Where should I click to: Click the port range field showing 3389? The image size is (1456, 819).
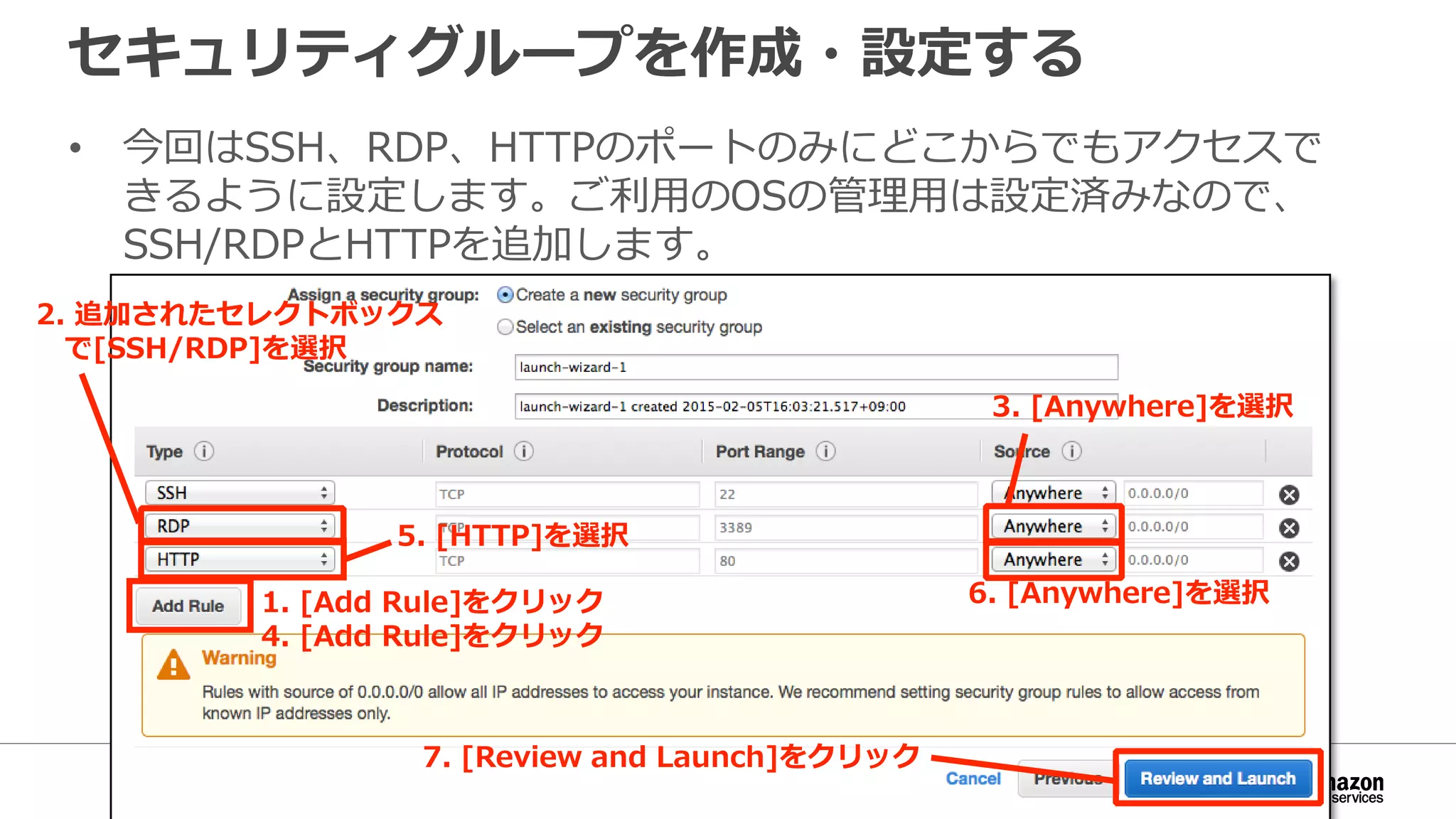846,528
